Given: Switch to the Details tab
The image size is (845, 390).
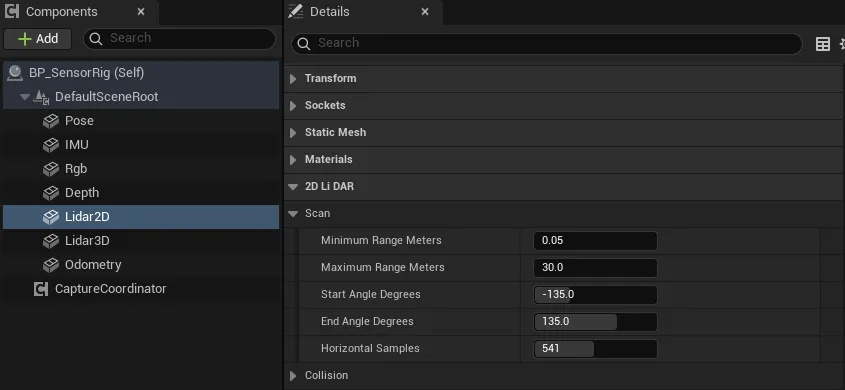Looking at the screenshot, I should pyautogui.click(x=363, y=12).
